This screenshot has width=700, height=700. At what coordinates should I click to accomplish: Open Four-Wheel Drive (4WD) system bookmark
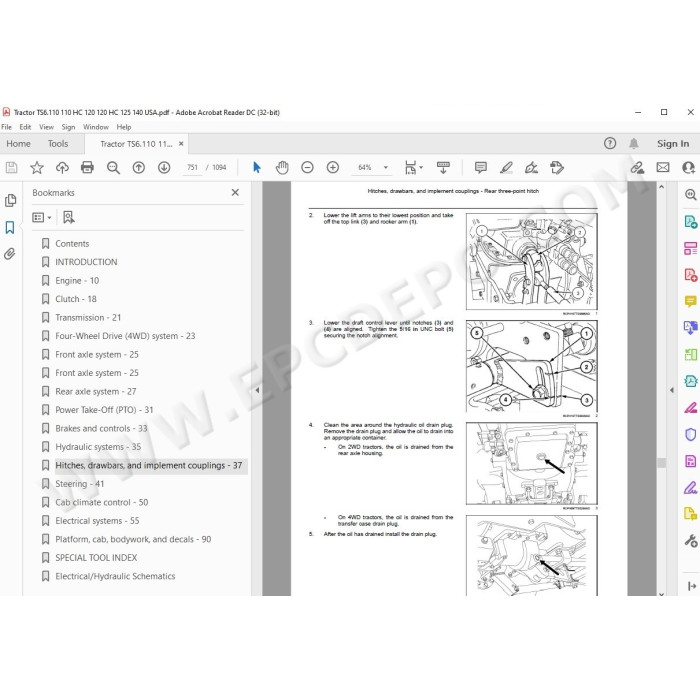click(125, 336)
